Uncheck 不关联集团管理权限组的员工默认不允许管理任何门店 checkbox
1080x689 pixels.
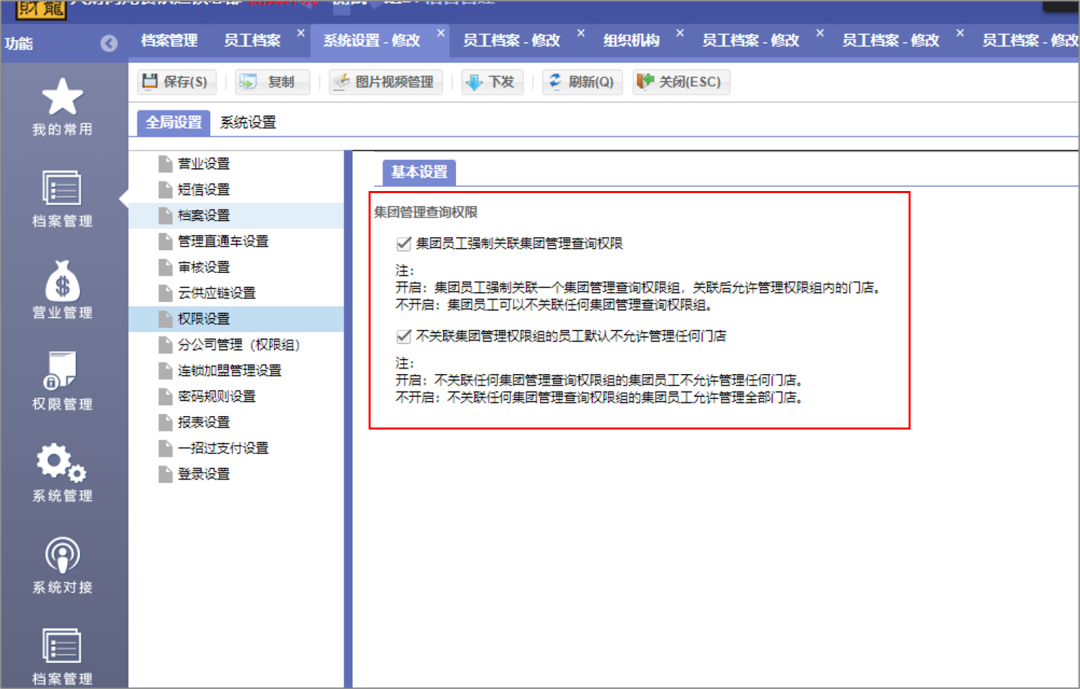point(404,336)
